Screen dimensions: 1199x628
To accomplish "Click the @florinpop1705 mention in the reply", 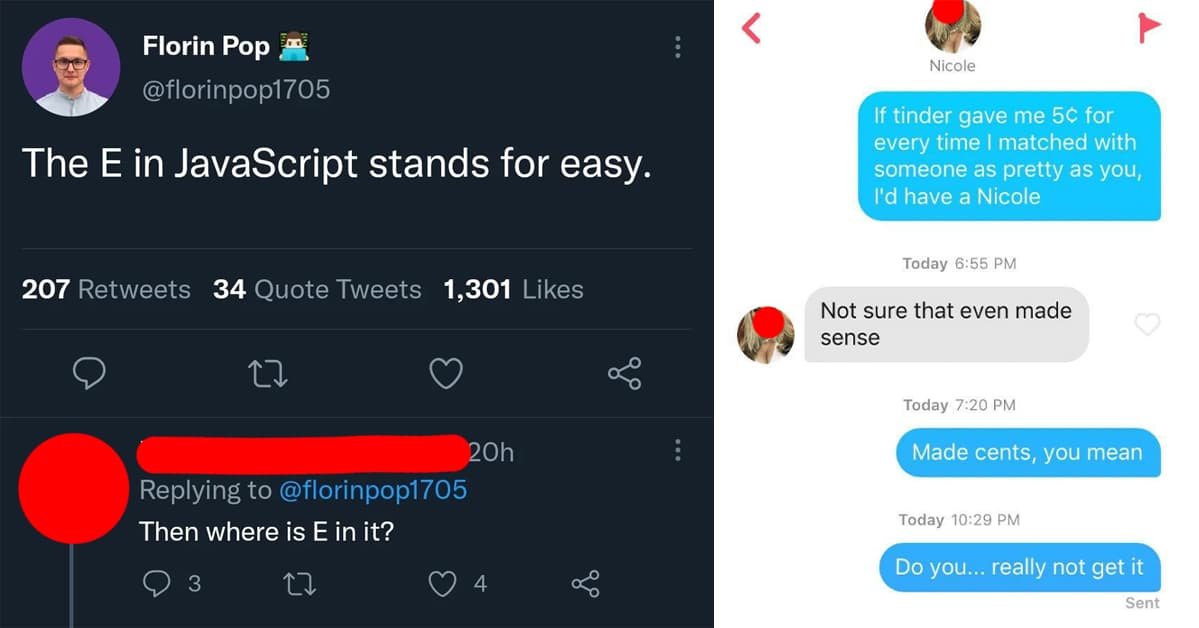I will [x=372, y=489].
